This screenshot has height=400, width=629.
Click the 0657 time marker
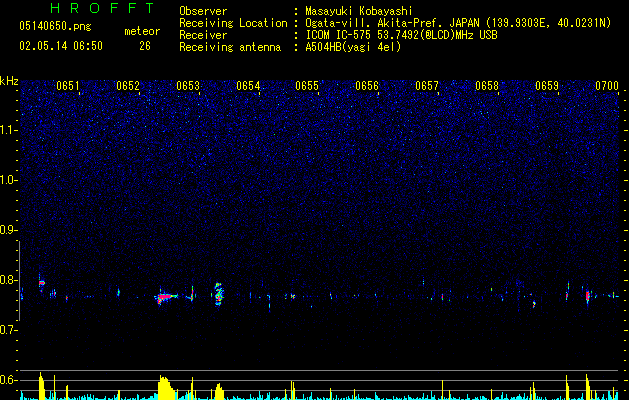427,86
